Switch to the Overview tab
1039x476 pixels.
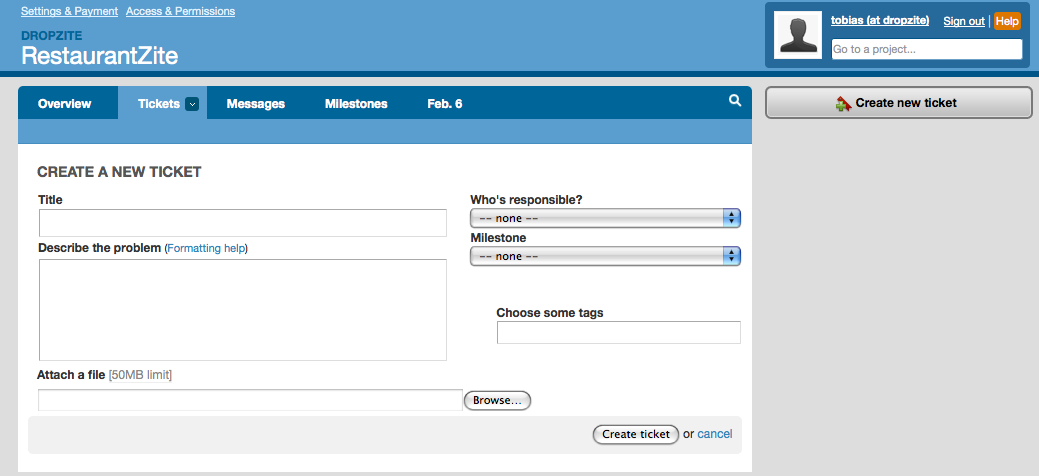[x=64, y=104]
